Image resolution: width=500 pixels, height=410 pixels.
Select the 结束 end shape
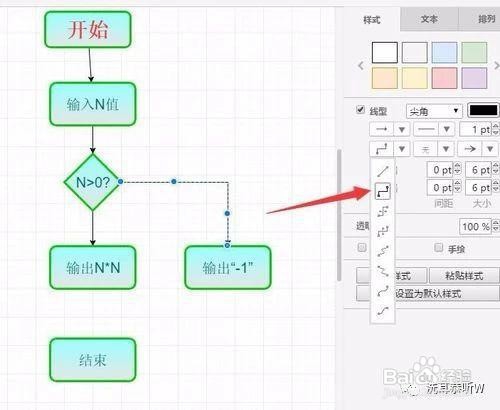pyautogui.click(x=93, y=360)
